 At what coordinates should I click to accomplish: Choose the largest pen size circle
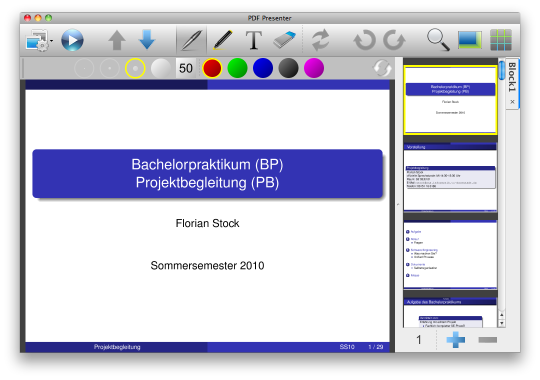[160, 68]
